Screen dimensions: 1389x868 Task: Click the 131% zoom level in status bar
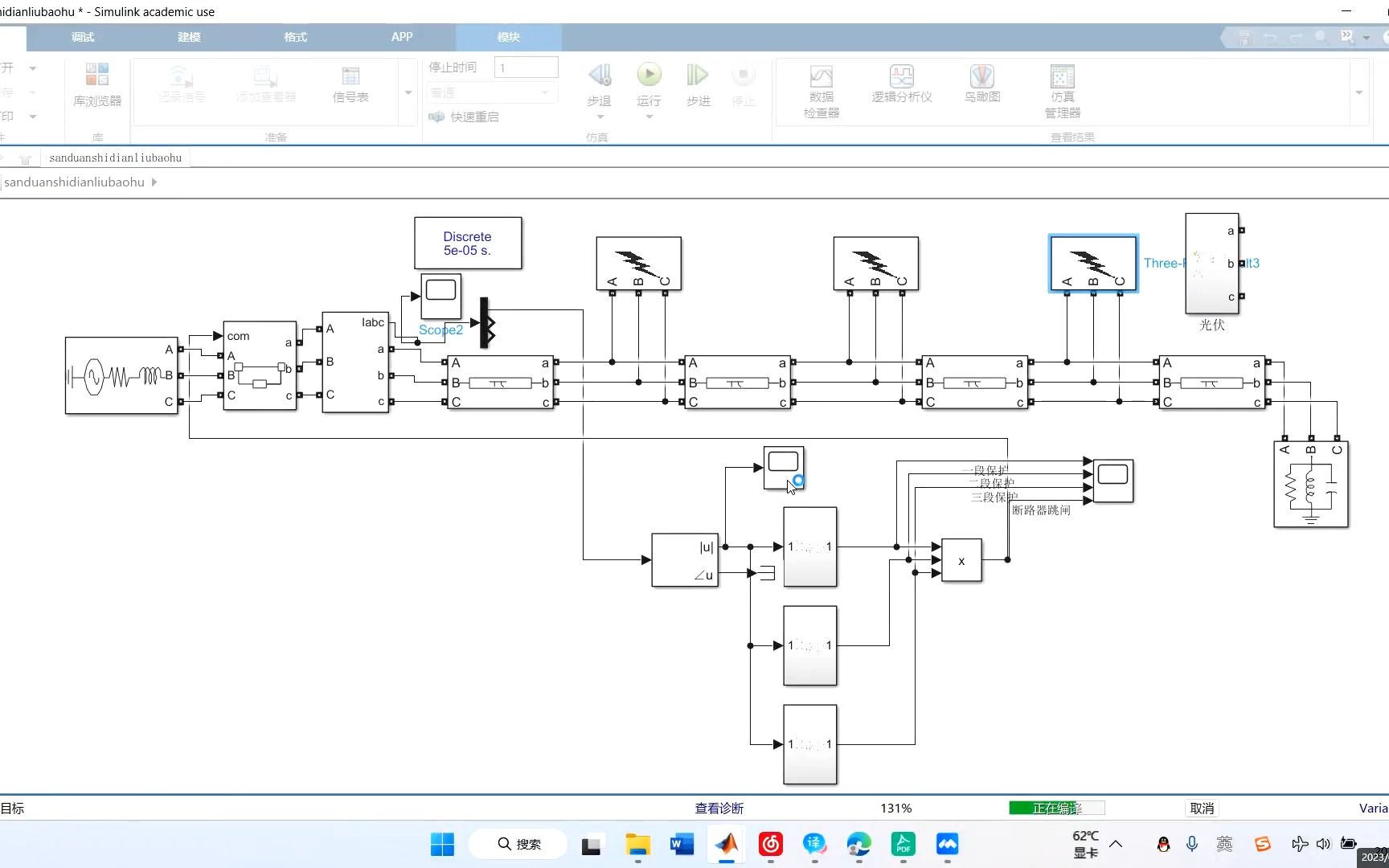(896, 808)
